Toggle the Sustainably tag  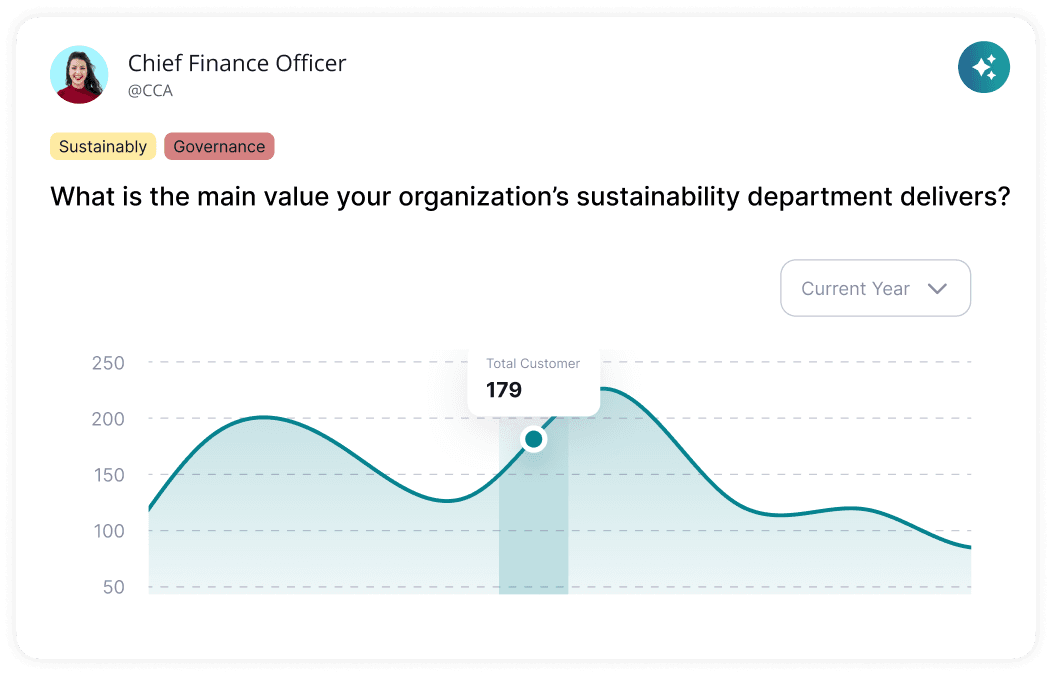coord(103,146)
